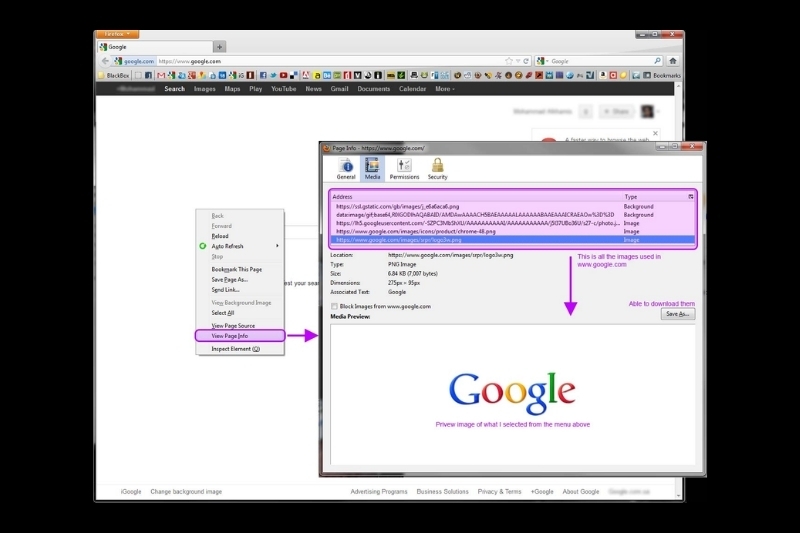Click the column picker icon in address list
The height and width of the screenshot is (533, 800).
point(691,196)
